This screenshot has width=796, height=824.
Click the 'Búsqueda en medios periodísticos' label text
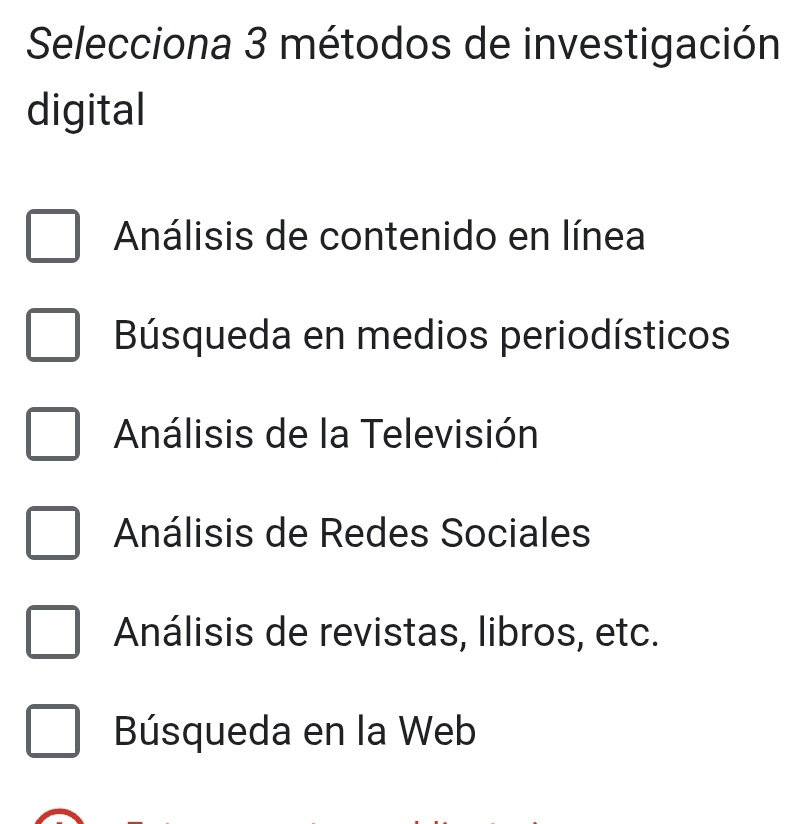tap(421, 335)
